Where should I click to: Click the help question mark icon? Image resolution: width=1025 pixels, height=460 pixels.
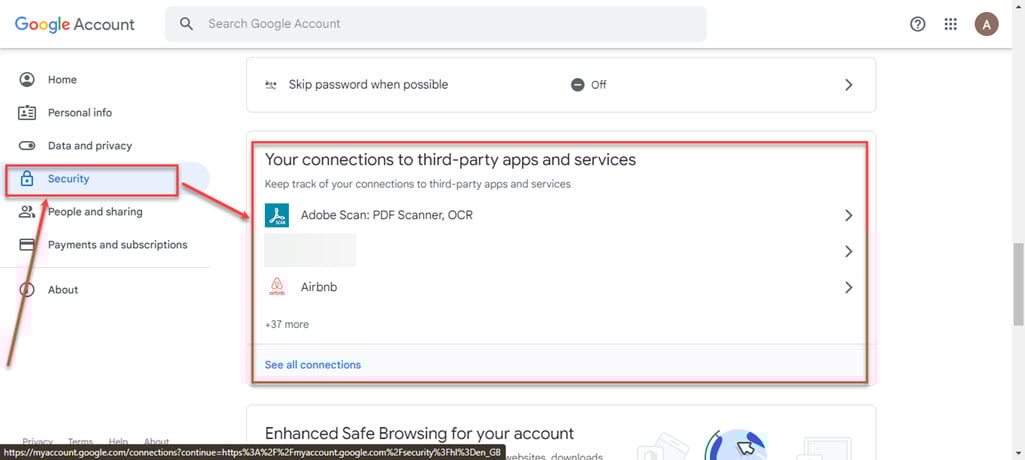918,24
